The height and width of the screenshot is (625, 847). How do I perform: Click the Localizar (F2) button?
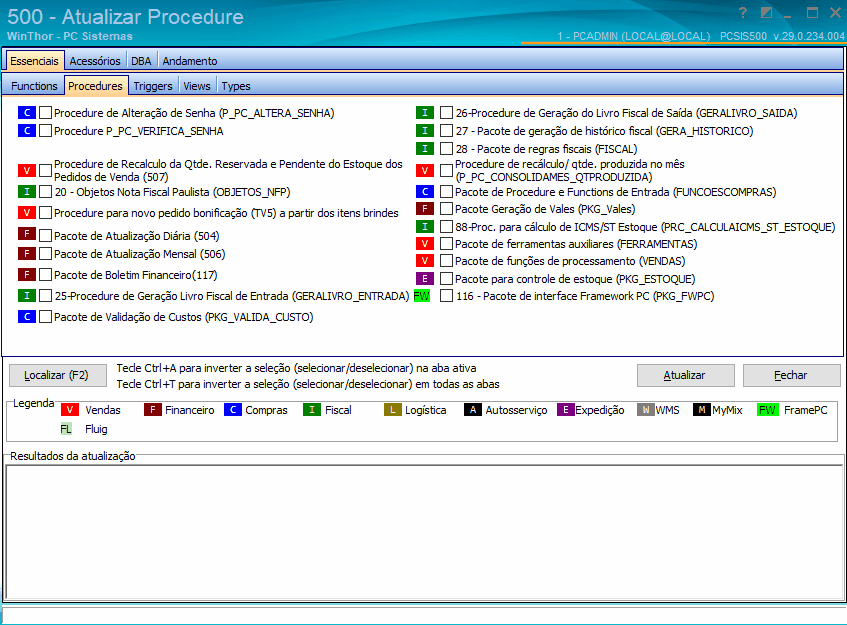click(x=57, y=375)
